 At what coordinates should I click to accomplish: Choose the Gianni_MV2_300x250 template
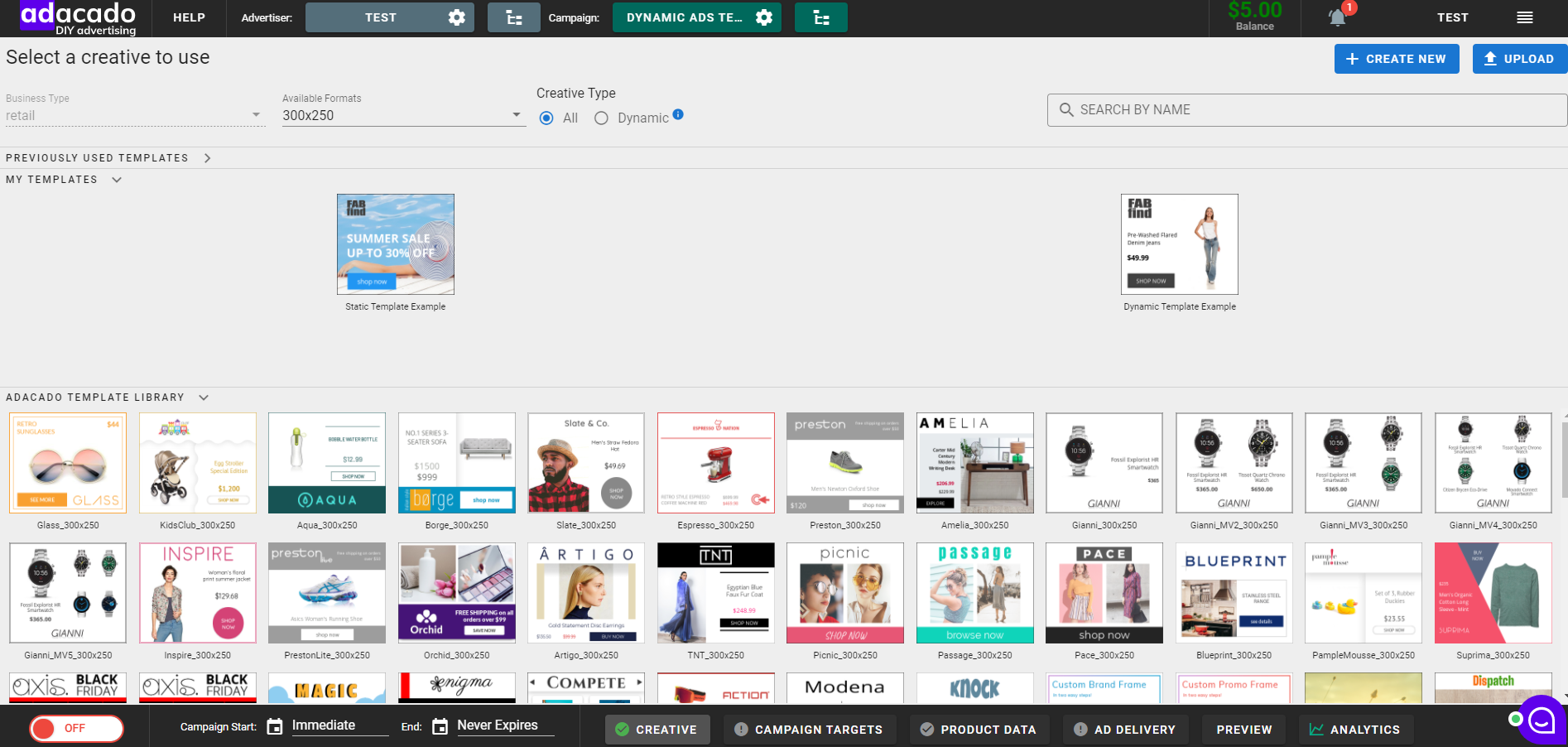(1234, 463)
